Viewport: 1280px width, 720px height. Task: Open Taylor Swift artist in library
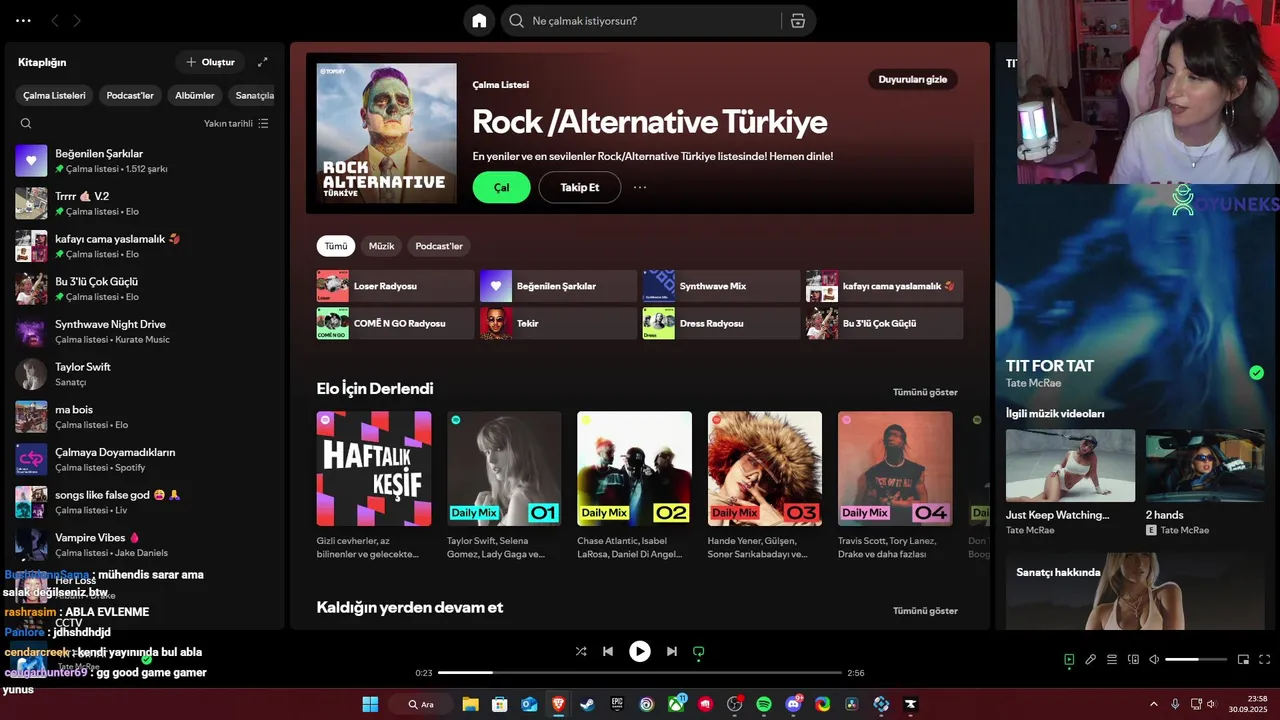click(x=145, y=374)
